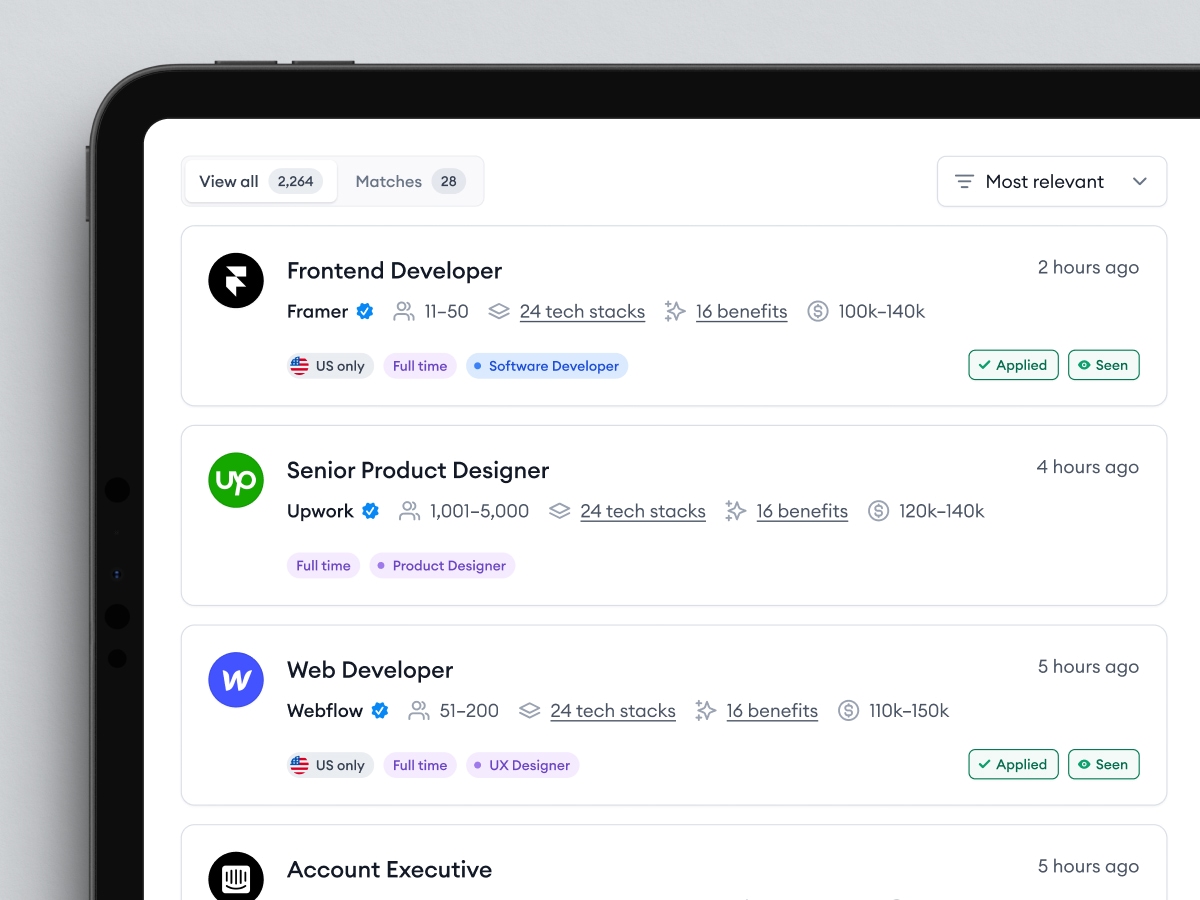
Task: Open the Most relevant sort dropdown
Action: (x=1052, y=181)
